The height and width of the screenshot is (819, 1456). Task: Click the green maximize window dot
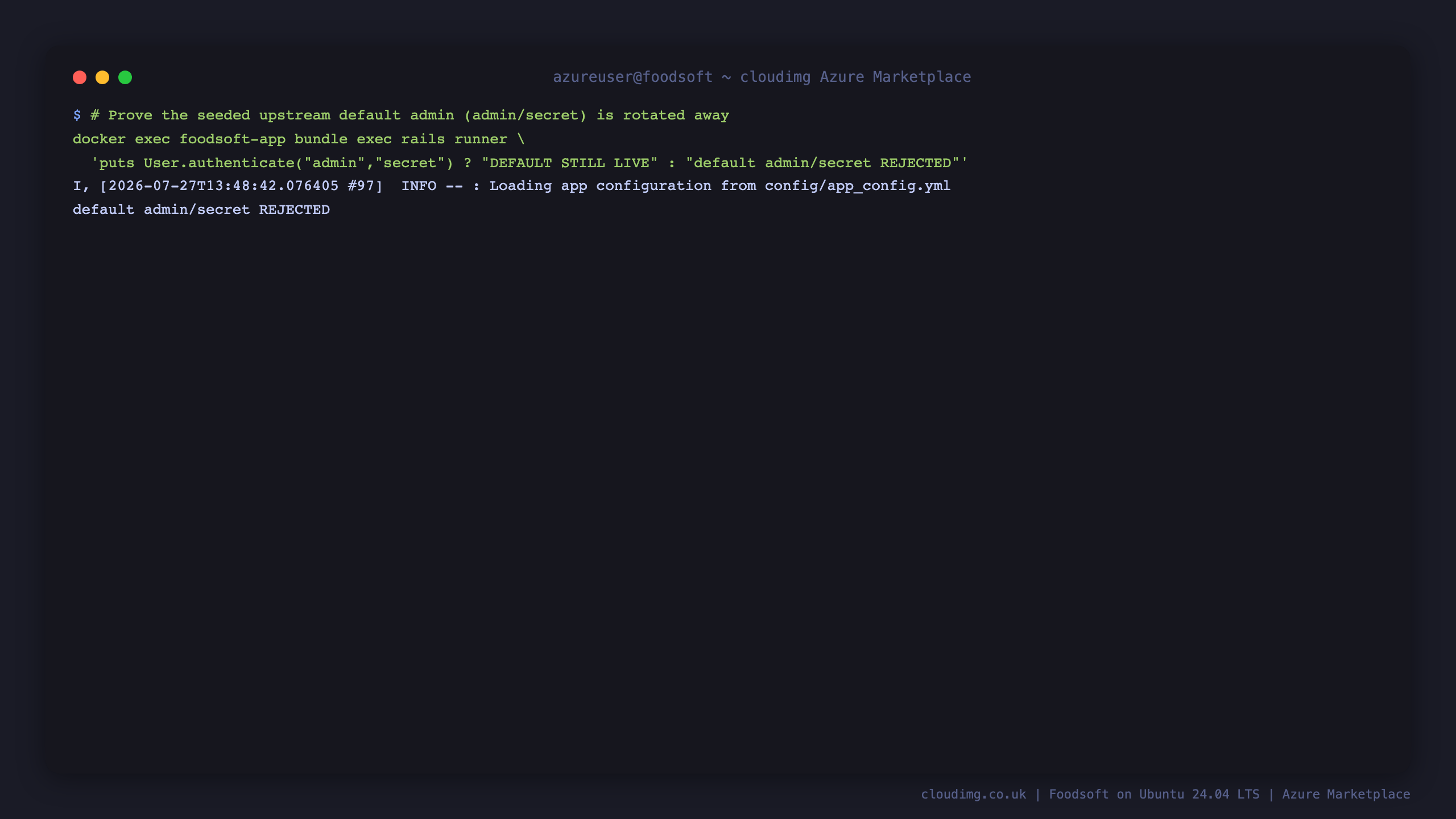[x=125, y=77]
